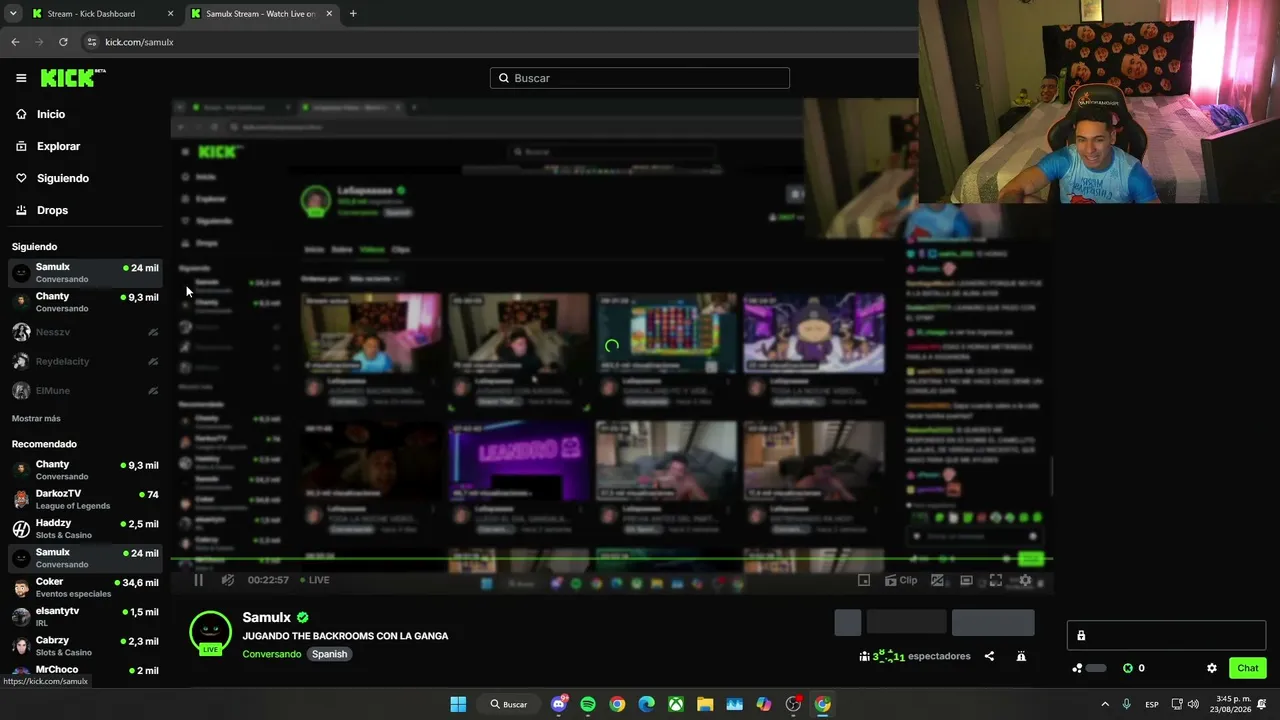Screen dimensions: 1280x720
Task: Select the Samulx Stream browser tab
Action: click(x=261, y=14)
